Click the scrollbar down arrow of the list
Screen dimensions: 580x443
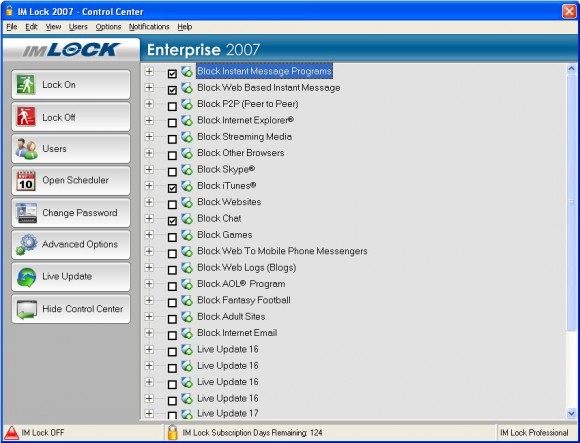[571, 413]
